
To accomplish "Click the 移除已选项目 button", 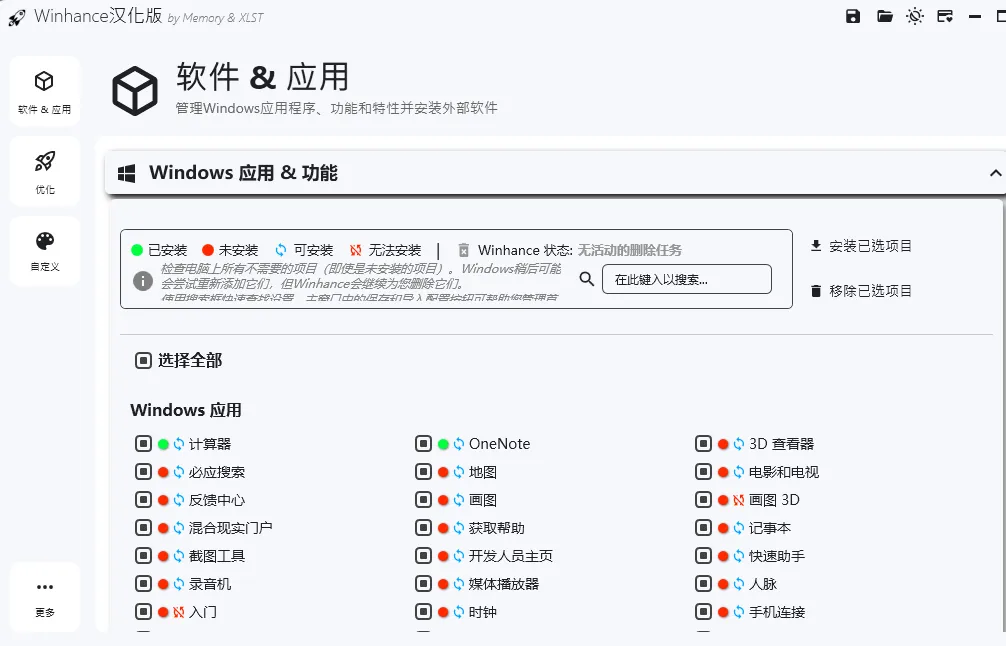I will pyautogui.click(x=861, y=291).
